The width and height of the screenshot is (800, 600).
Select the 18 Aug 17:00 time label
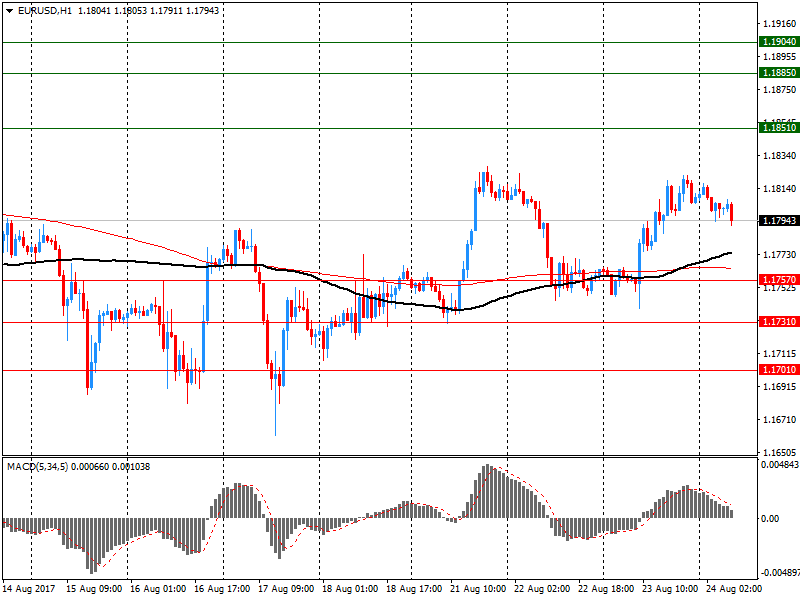coord(414,589)
